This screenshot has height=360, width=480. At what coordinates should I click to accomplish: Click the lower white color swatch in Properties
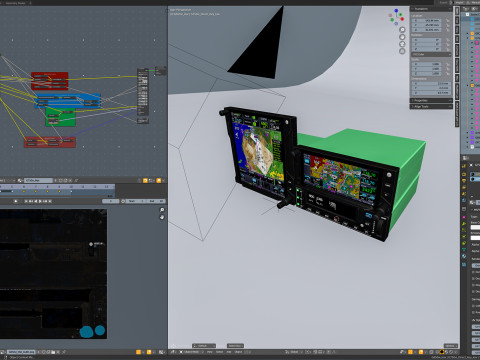tap(475, 238)
